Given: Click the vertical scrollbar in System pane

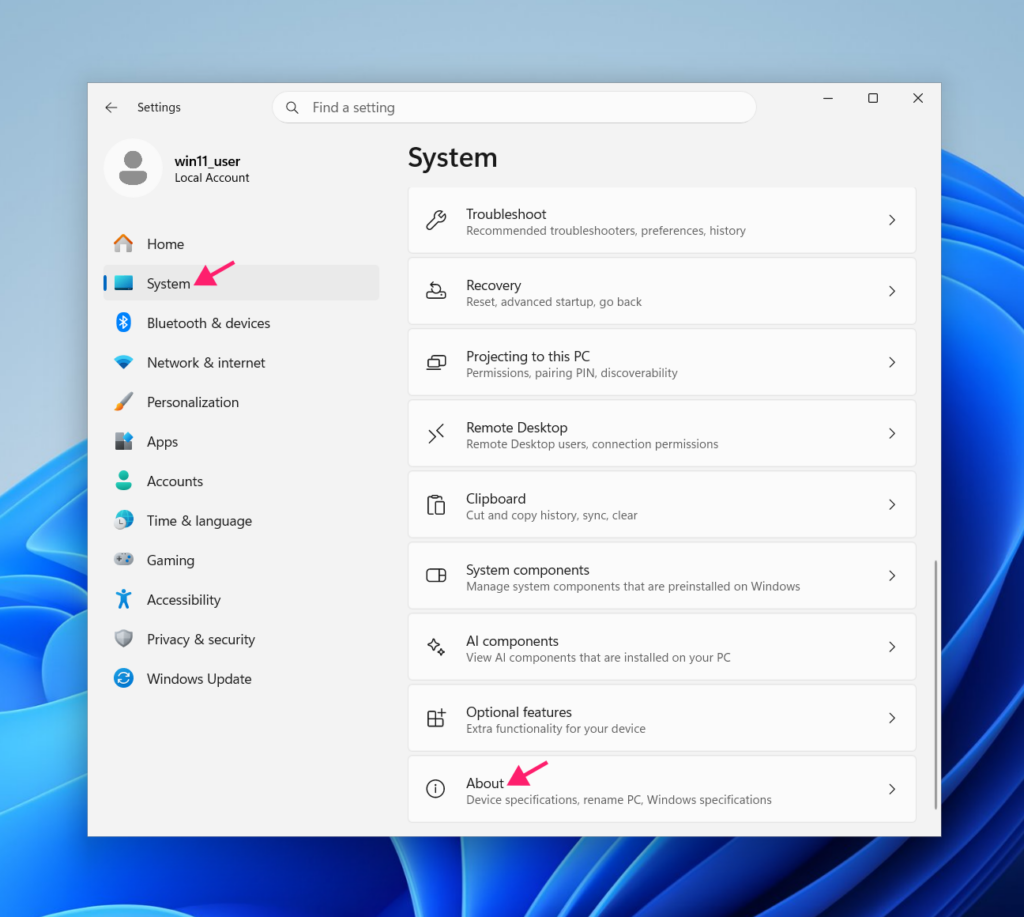Looking at the screenshot, I should [935, 684].
